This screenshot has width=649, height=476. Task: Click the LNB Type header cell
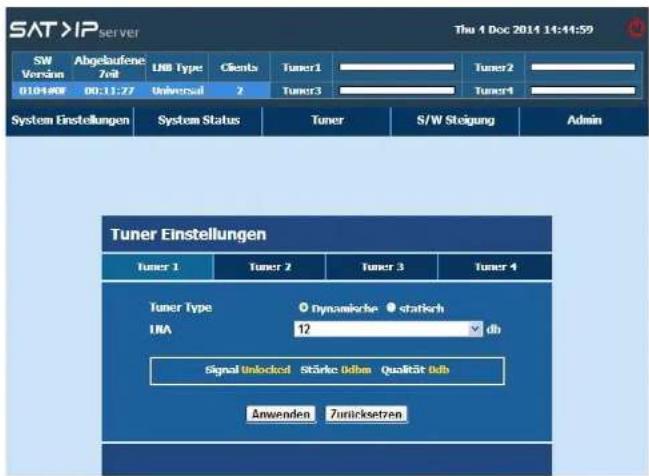177,67
